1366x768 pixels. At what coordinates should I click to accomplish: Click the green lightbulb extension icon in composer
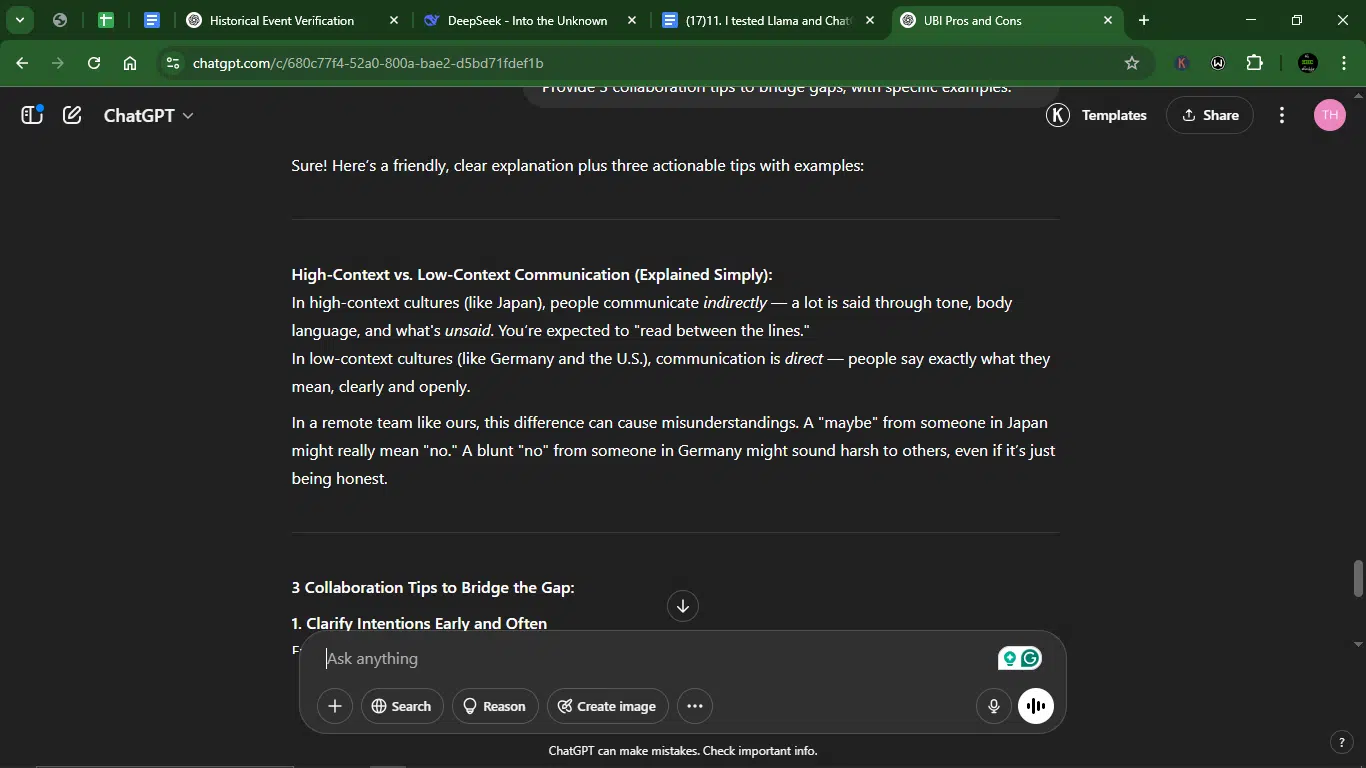(1009, 658)
